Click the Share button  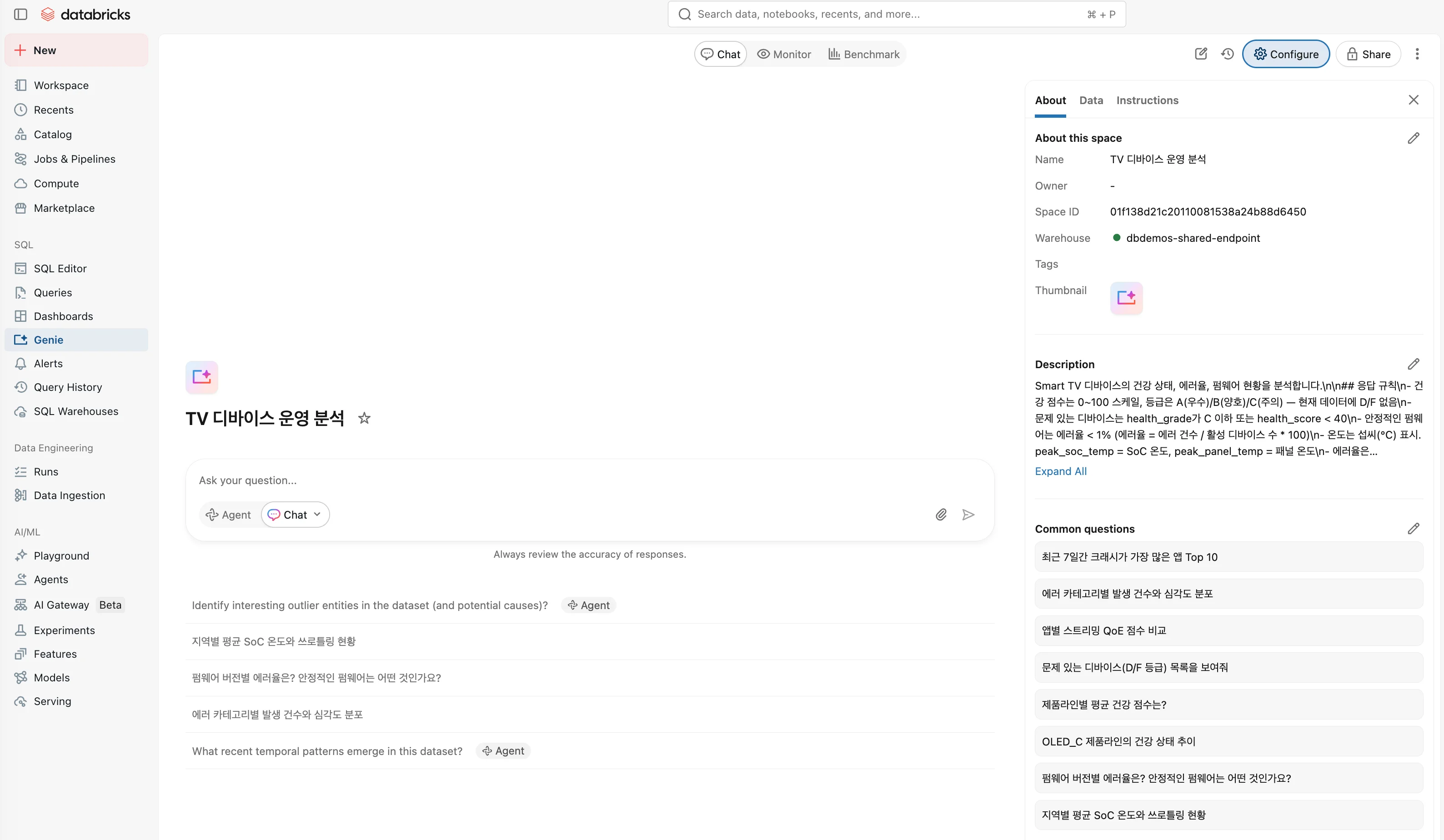[1369, 55]
